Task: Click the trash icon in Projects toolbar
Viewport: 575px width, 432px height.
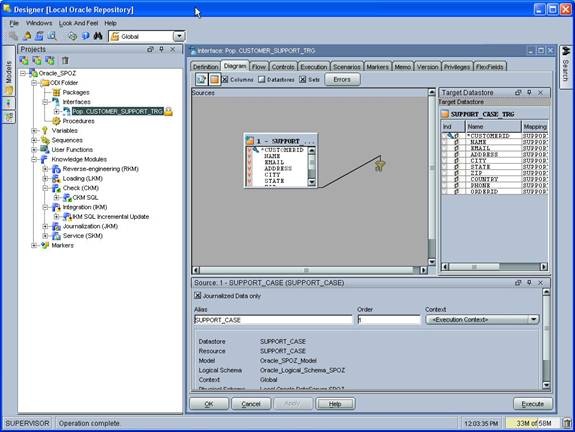Action: pyautogui.click(x=65, y=60)
